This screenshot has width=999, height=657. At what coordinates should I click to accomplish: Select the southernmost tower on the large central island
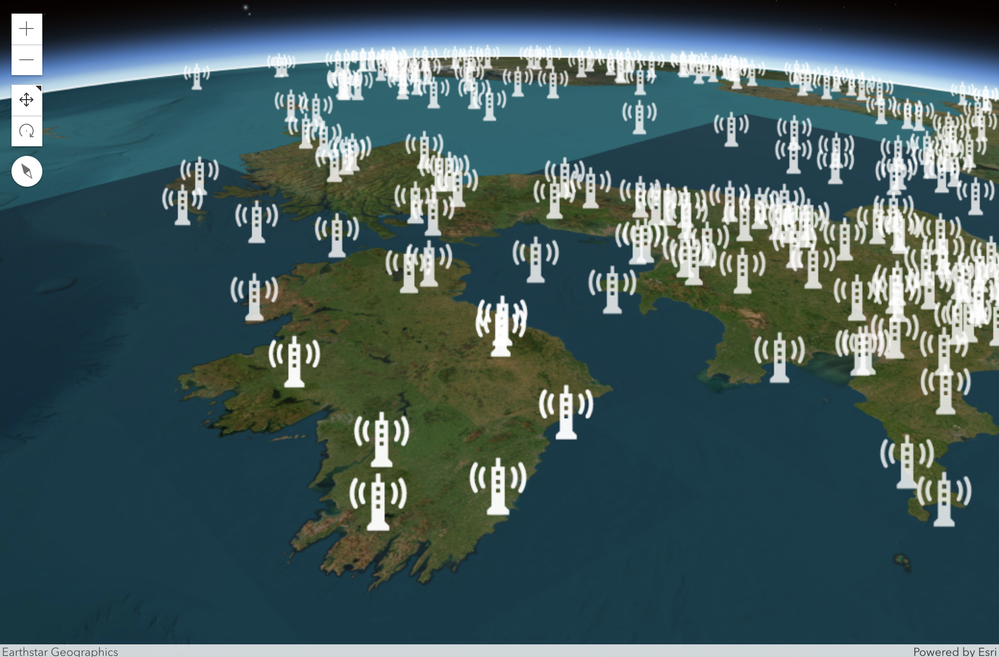[378, 502]
